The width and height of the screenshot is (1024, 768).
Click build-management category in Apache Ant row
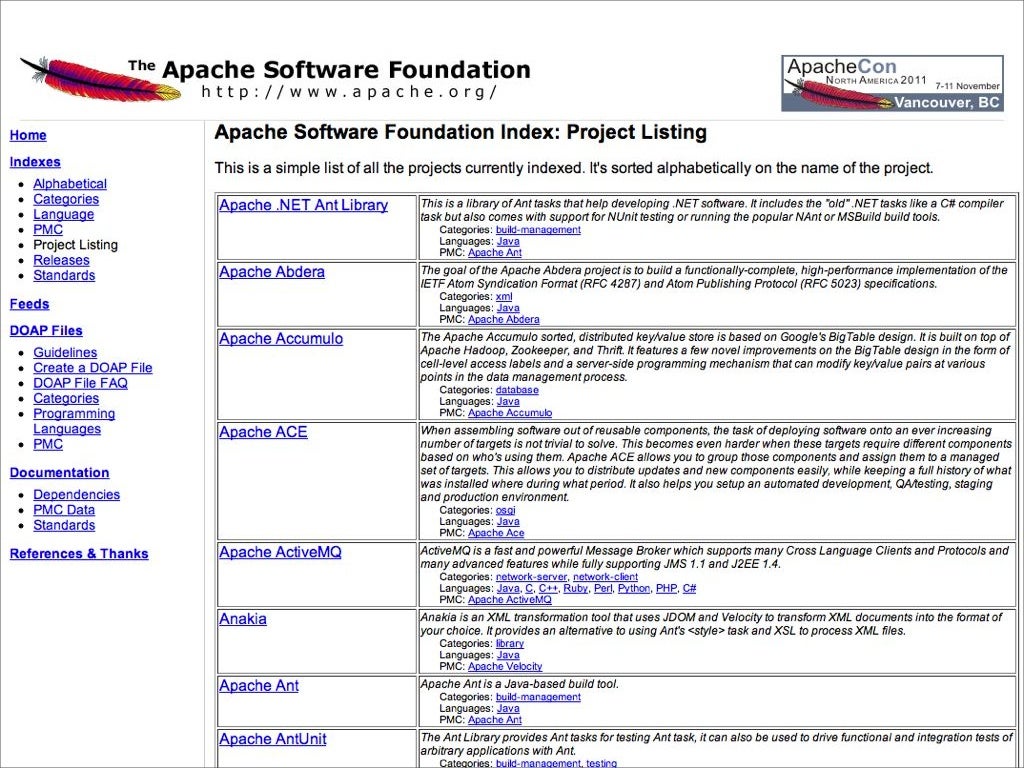click(x=538, y=697)
